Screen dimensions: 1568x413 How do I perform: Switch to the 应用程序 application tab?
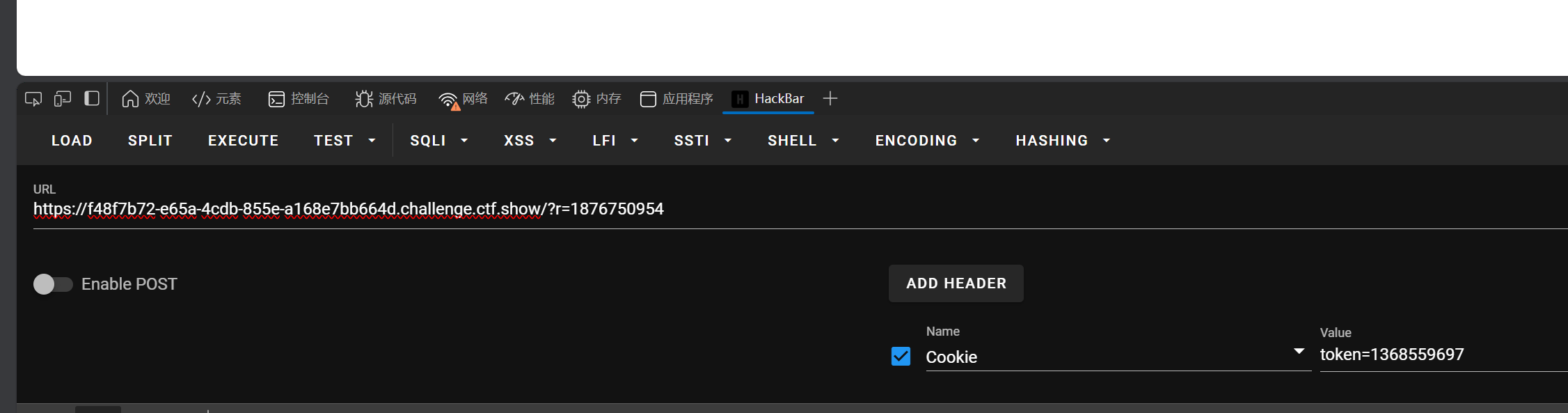click(676, 99)
